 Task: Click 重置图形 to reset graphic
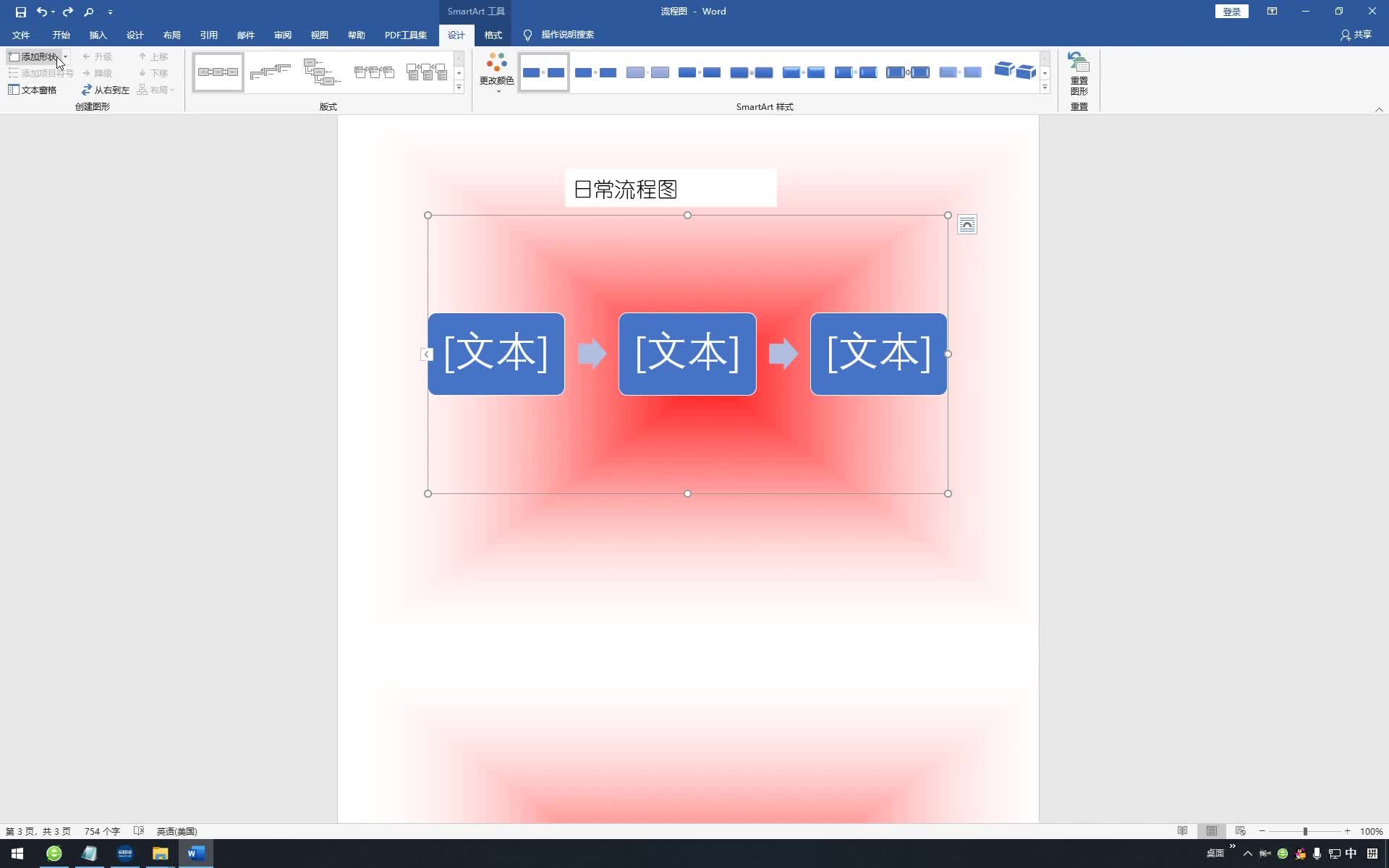pos(1079,73)
